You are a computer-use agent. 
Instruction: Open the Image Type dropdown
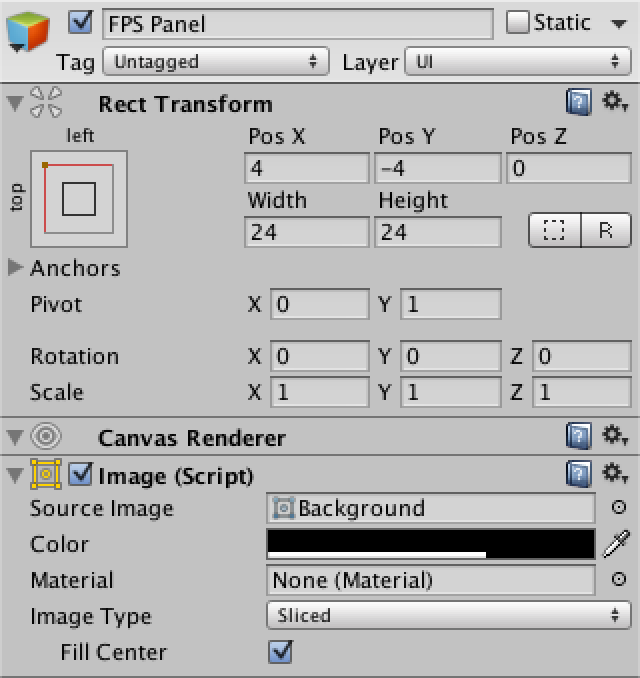coord(448,616)
